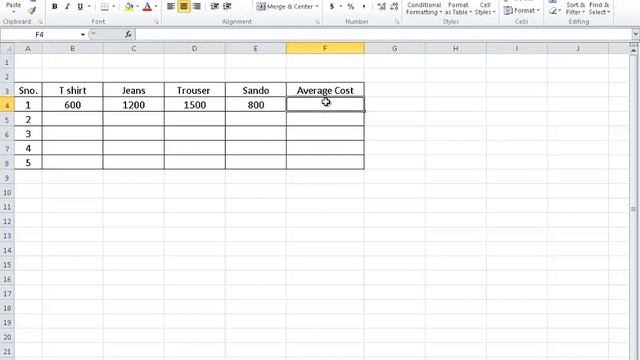Open Format as Table menu
The width and height of the screenshot is (640, 360).
458,8
